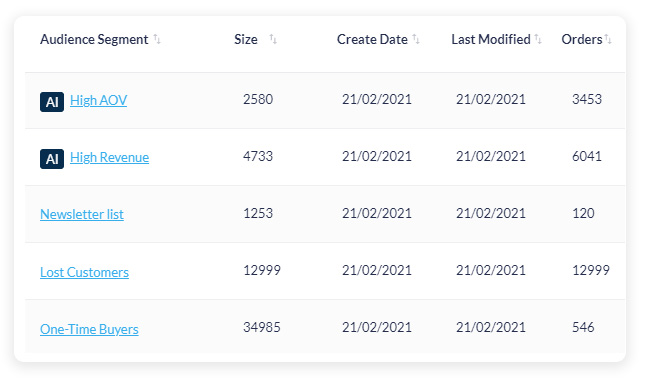Click the Size column sort arrows
Screen dimensions: 650x380
click(273, 39)
